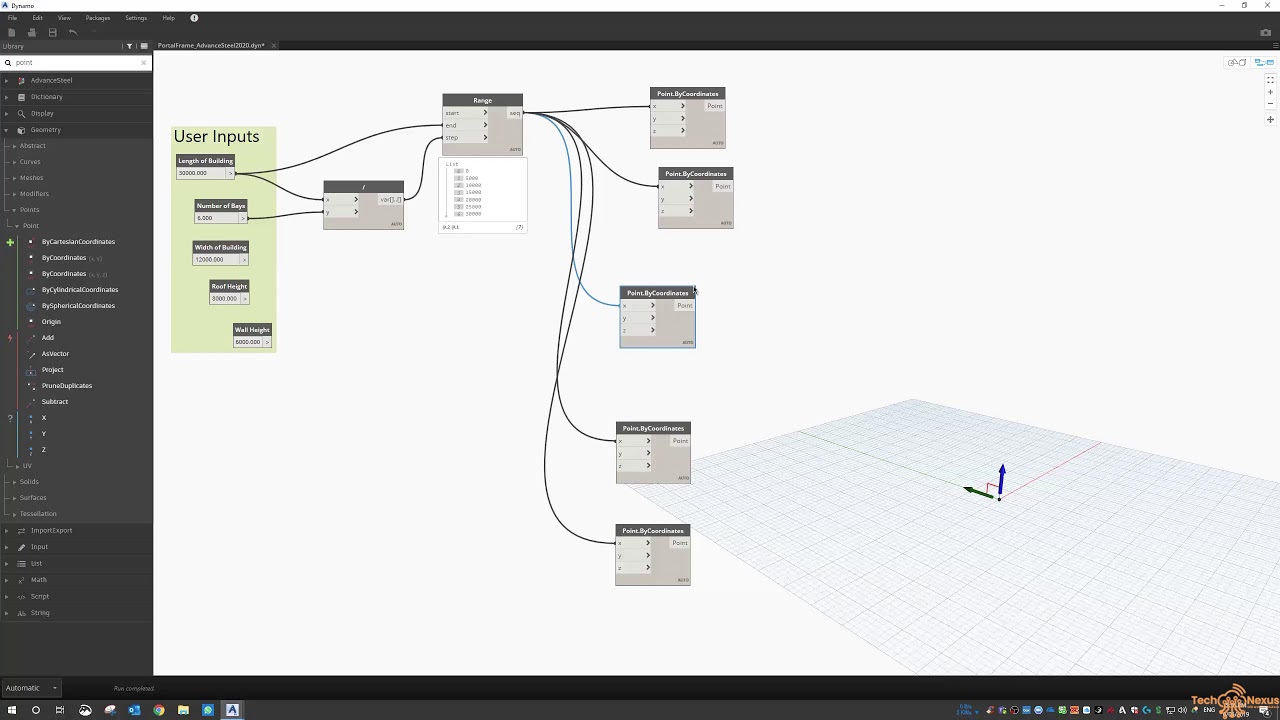The height and width of the screenshot is (720, 1280).
Task: Activate the Pan mode icon
Action: tap(1270, 119)
